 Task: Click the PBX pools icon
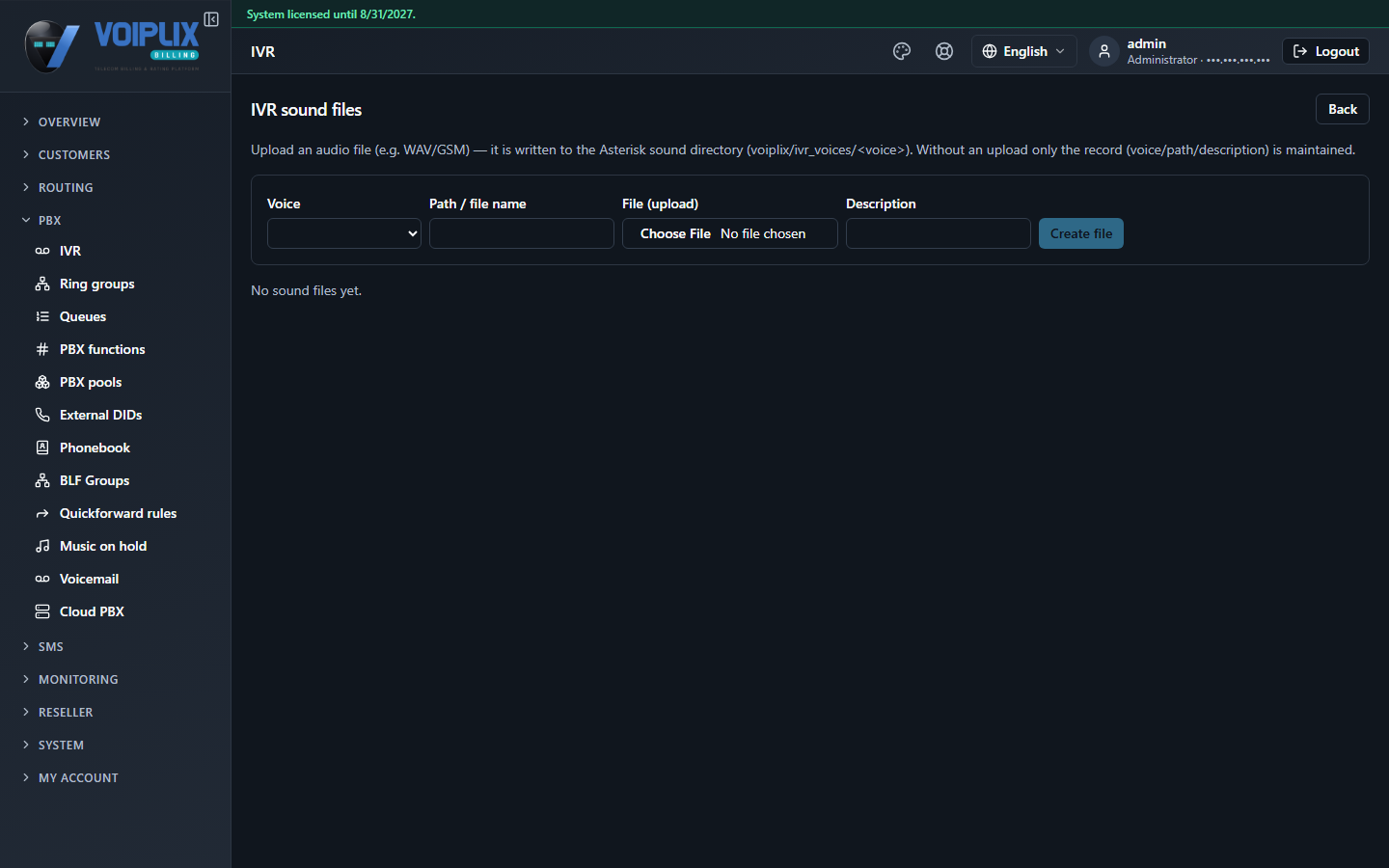pos(42,382)
